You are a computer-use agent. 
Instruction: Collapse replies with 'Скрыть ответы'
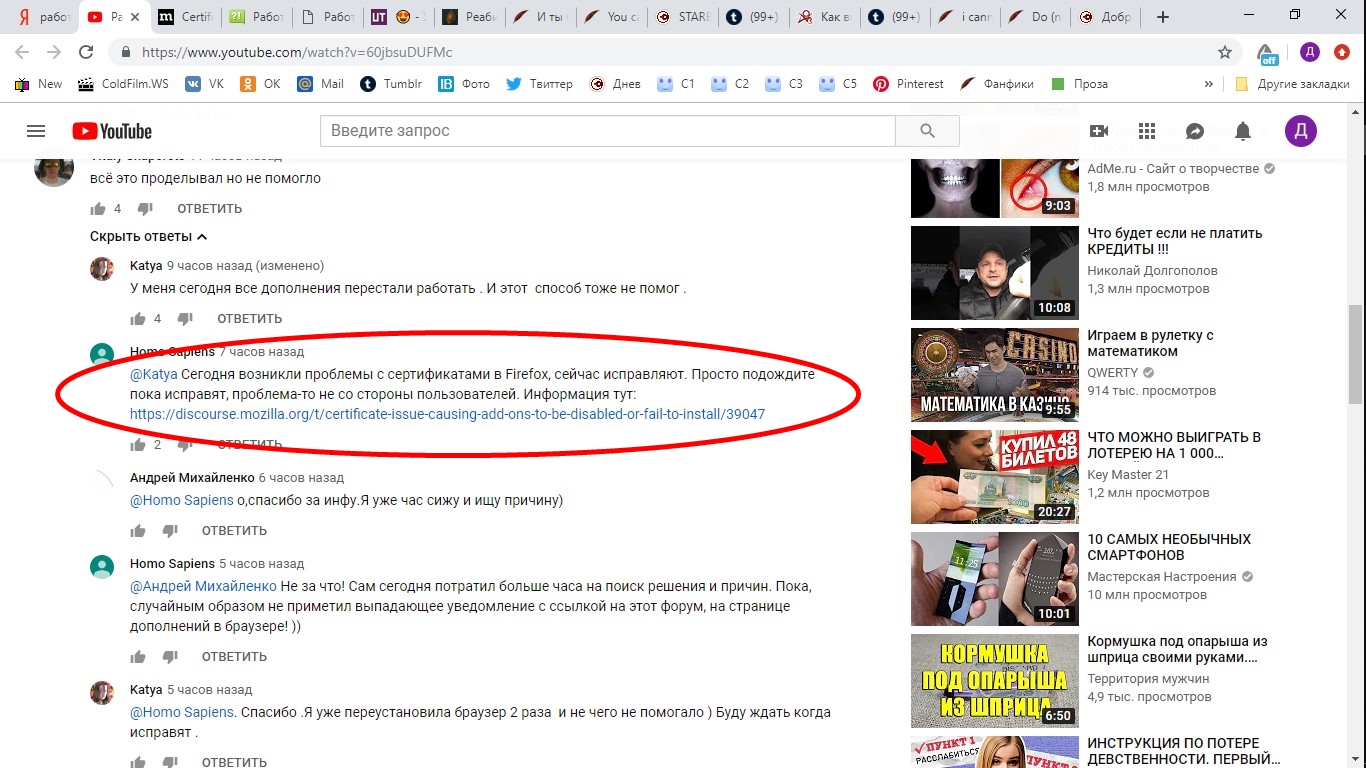148,237
